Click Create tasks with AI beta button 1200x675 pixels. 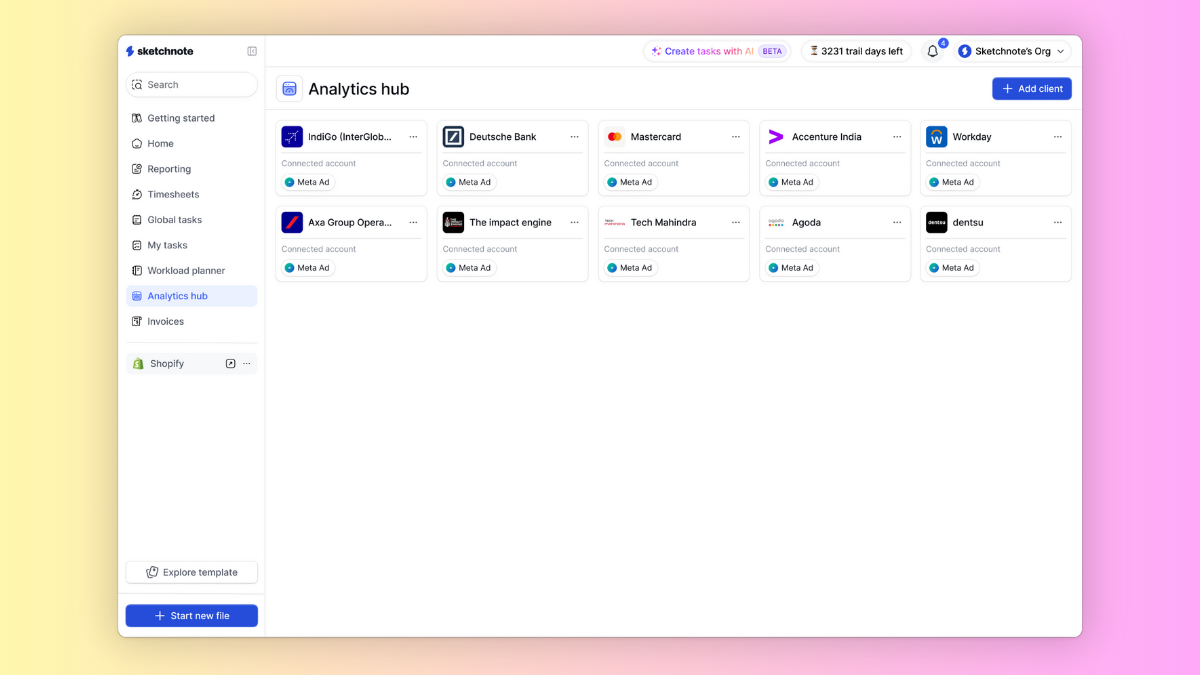[716, 51]
